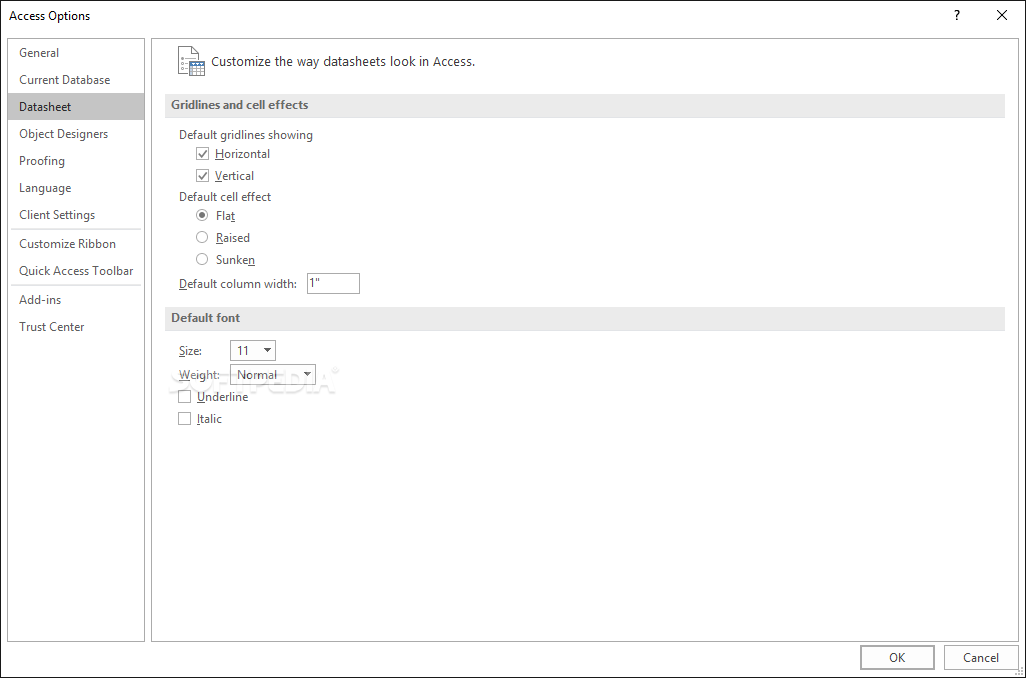
Task: Select the Datasheet category
Action: [x=76, y=107]
